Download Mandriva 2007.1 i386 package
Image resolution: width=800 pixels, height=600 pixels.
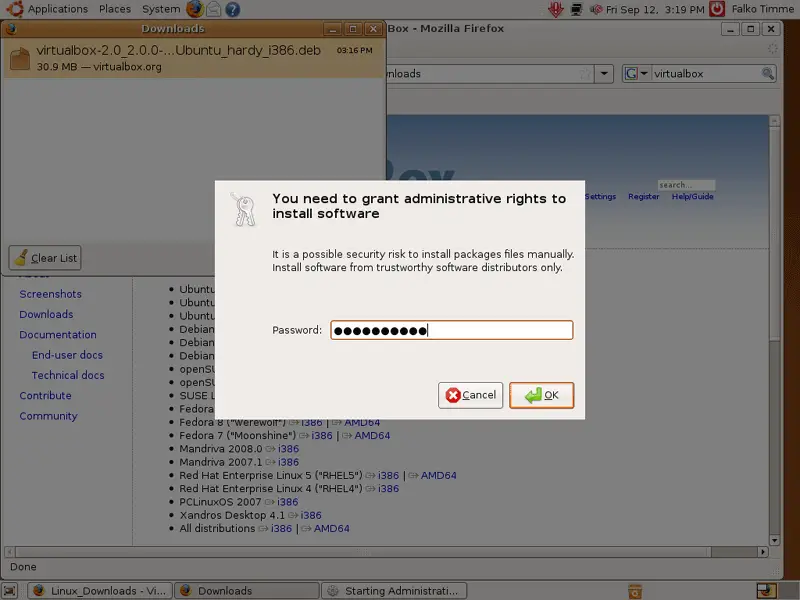(288, 462)
